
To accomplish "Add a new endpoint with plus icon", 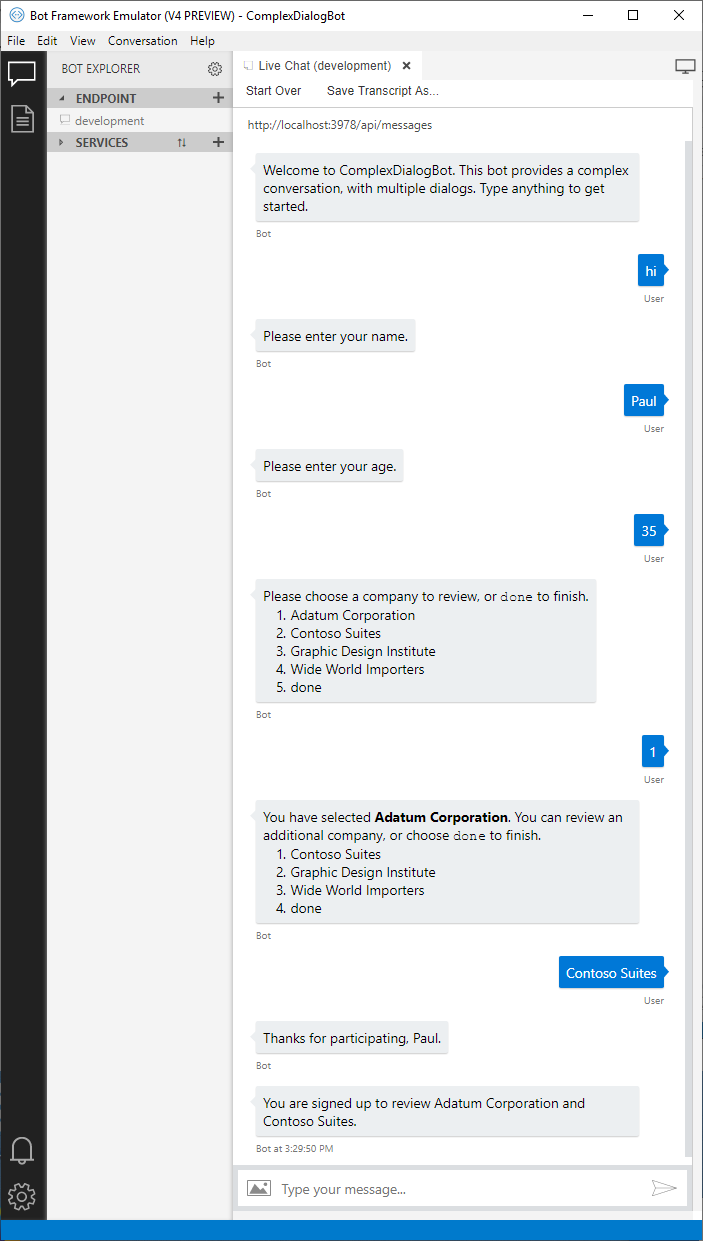I will [218, 98].
